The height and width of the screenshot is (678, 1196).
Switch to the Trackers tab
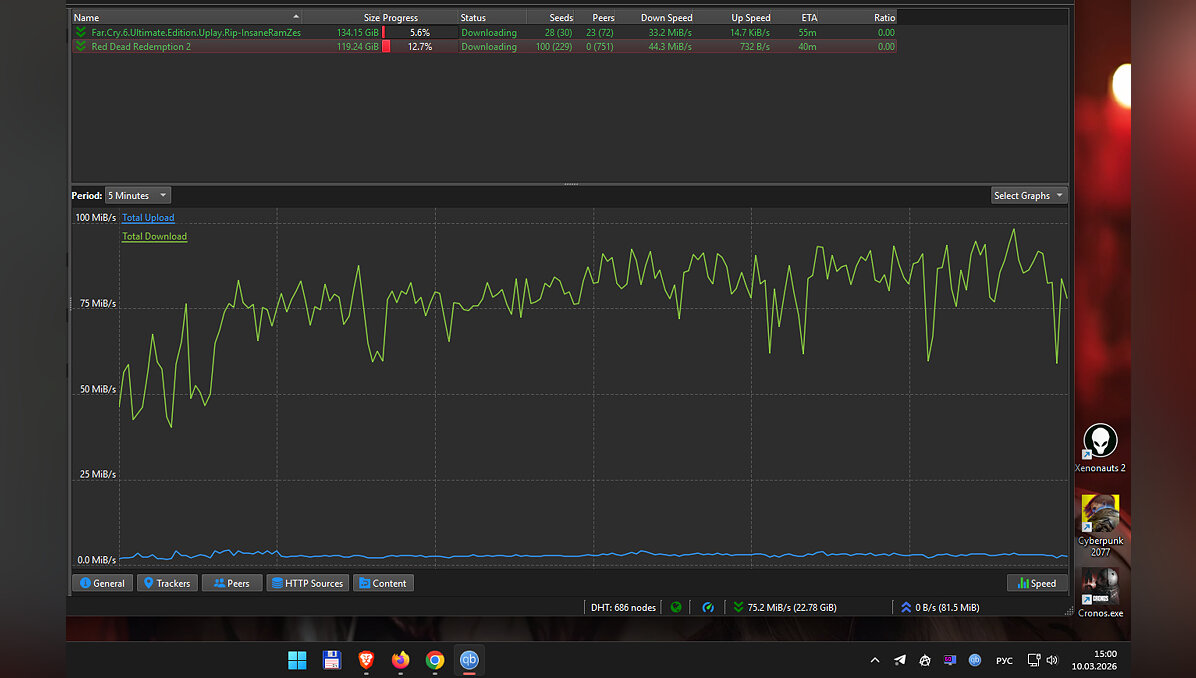167,583
